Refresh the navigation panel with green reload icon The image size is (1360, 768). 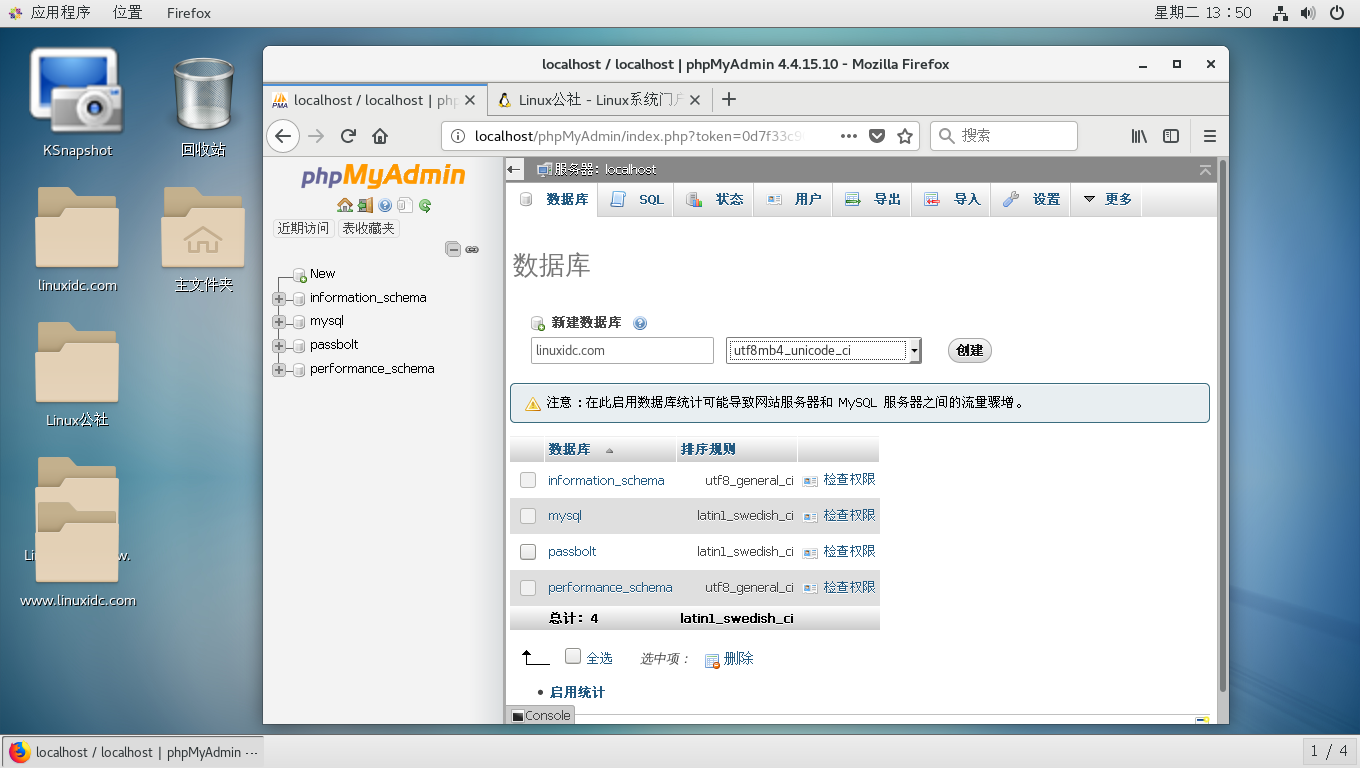tap(424, 205)
